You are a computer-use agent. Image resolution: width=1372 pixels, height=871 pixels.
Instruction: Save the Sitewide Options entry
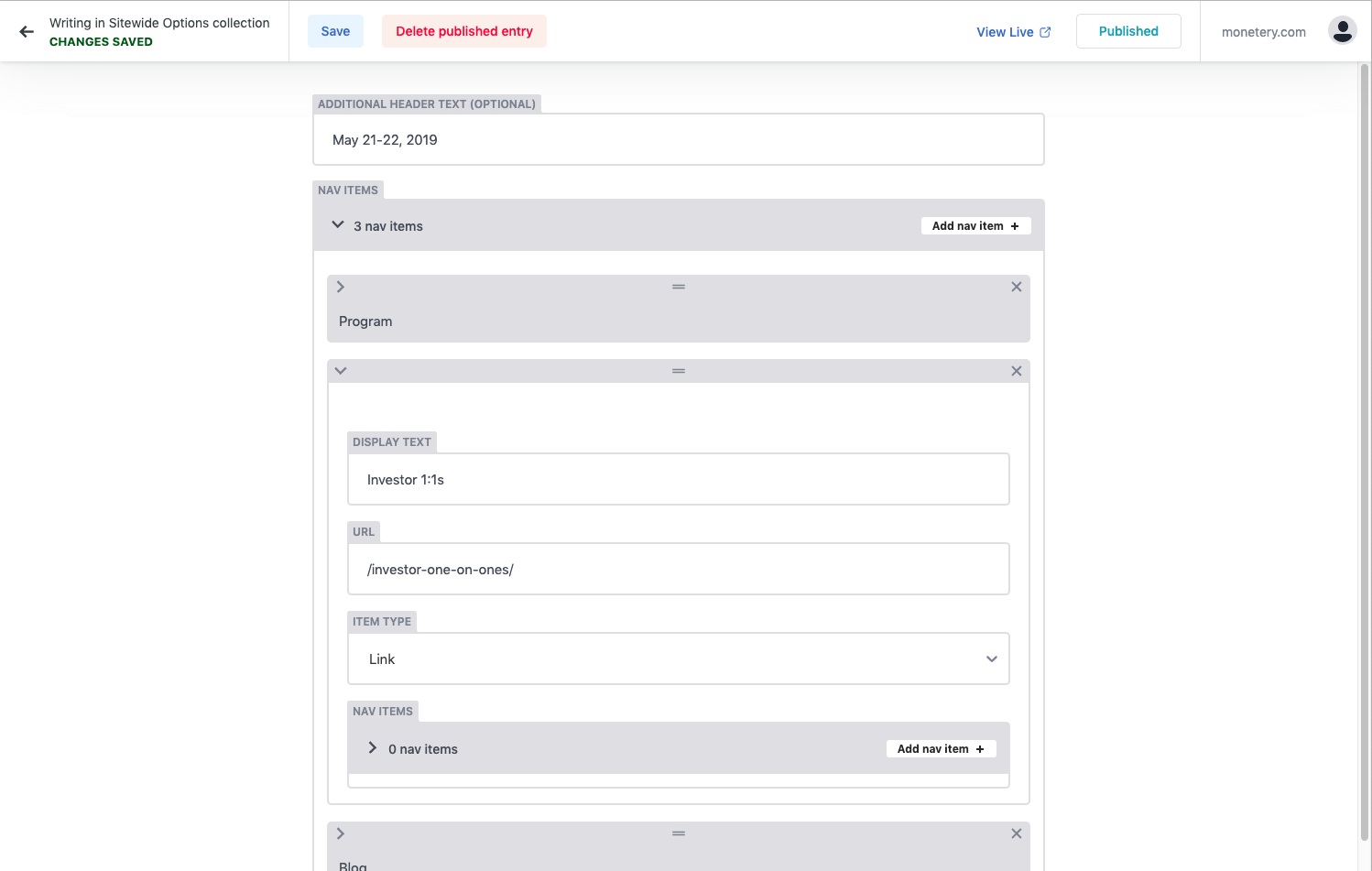click(x=335, y=30)
